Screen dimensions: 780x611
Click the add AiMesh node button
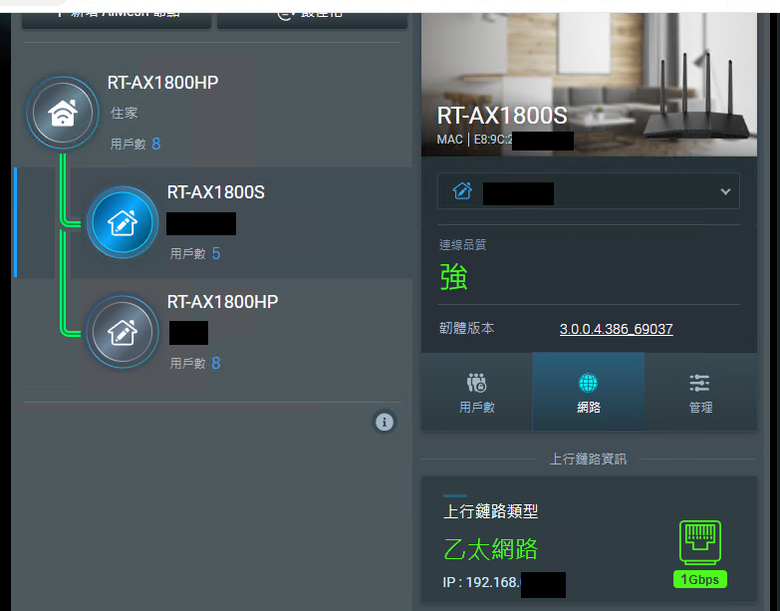point(116,20)
